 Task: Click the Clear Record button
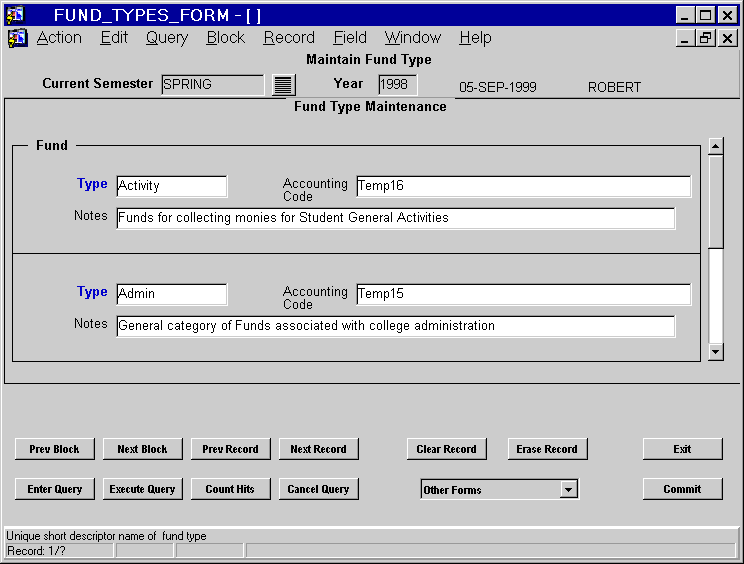pos(446,449)
